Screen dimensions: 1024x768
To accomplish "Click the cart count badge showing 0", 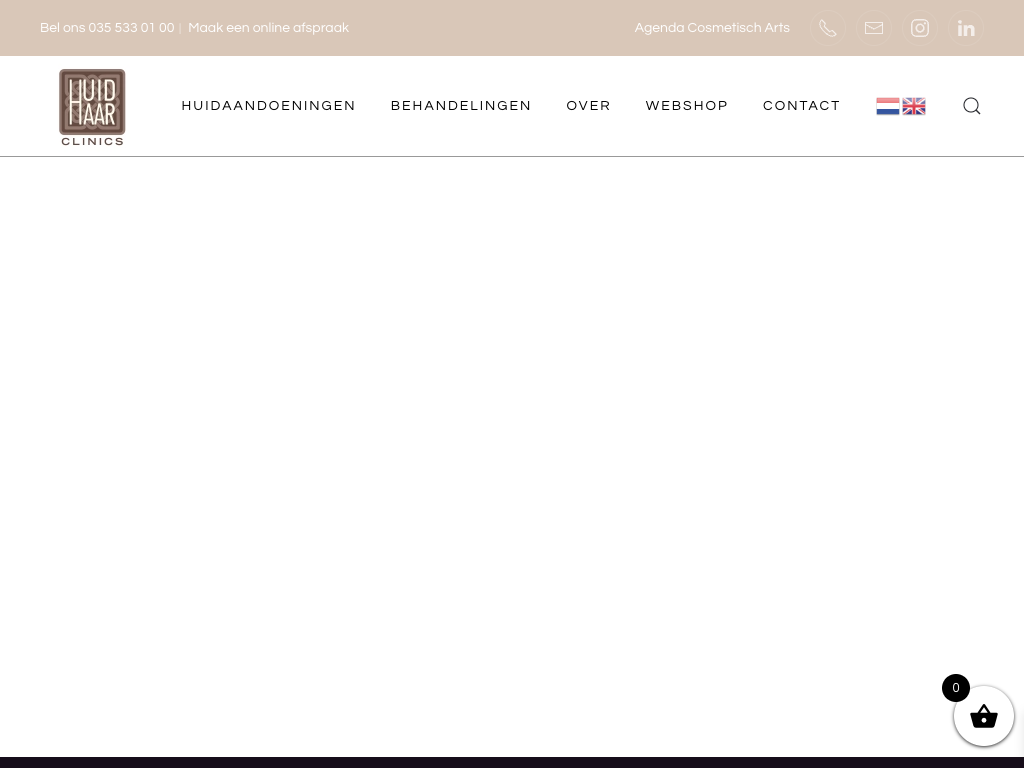I will [x=956, y=688].
